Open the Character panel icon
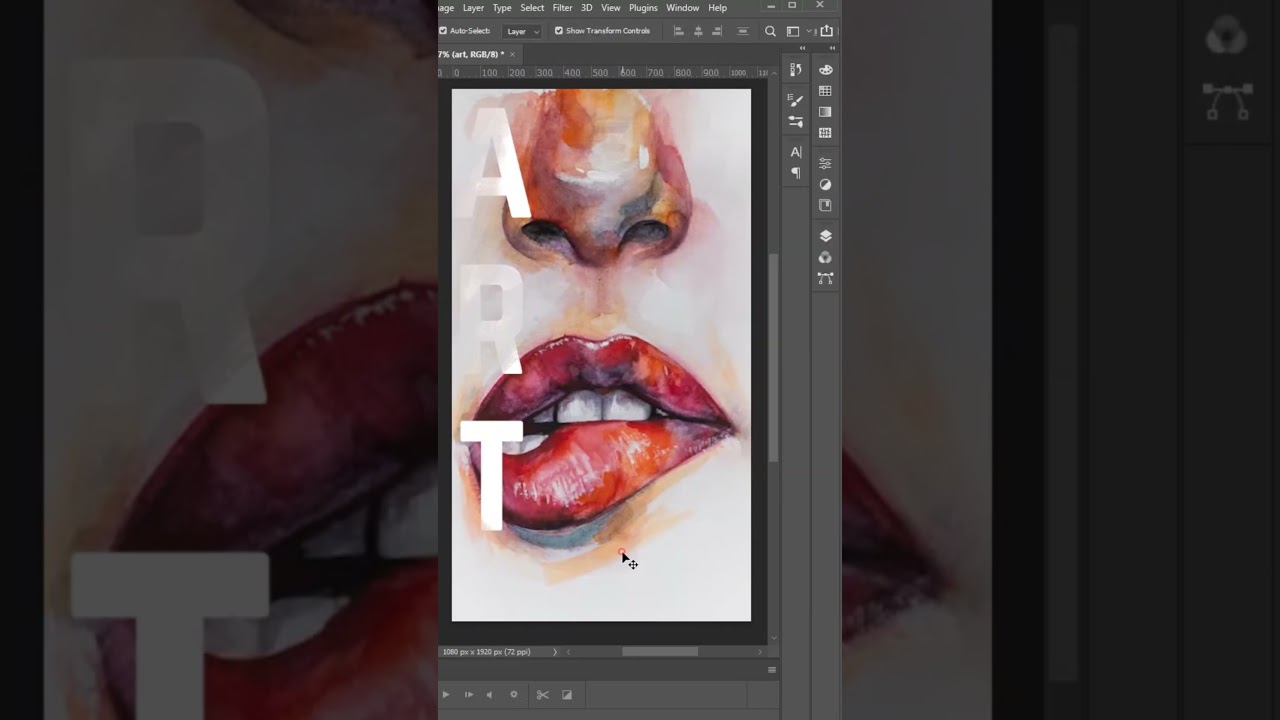 point(796,152)
